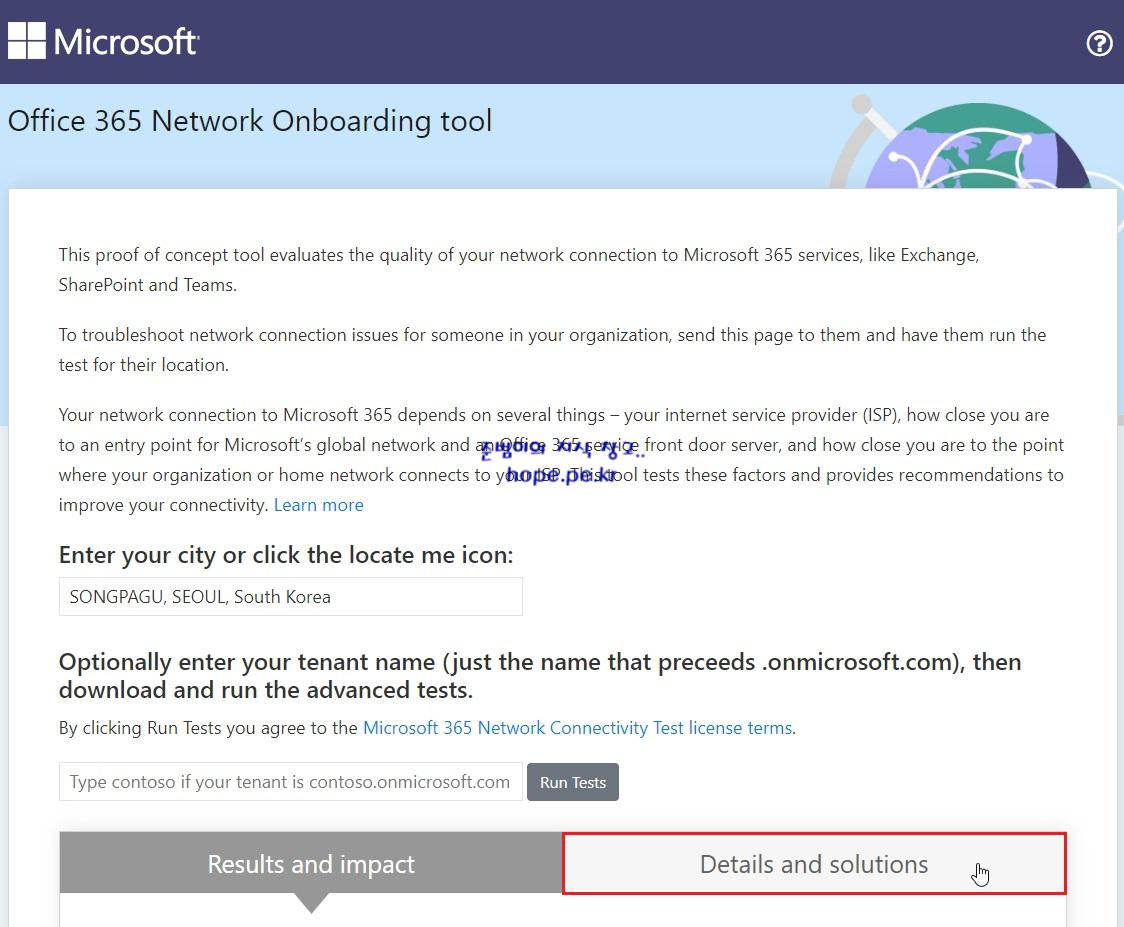
Task: Open Microsoft 365 Network Connectivity Test license terms
Action: [x=578, y=728]
